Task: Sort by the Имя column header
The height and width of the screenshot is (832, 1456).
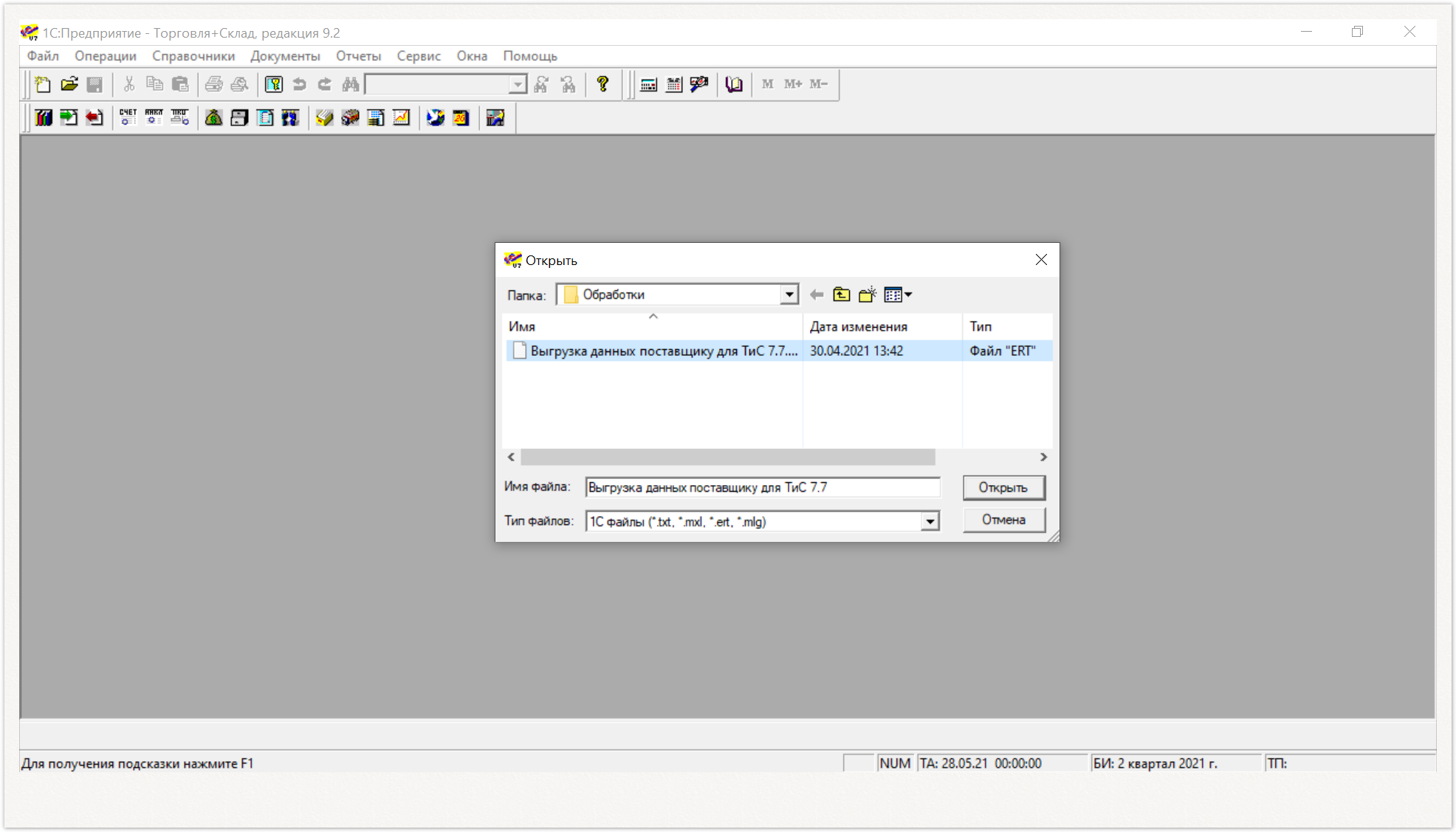Action: tap(653, 326)
